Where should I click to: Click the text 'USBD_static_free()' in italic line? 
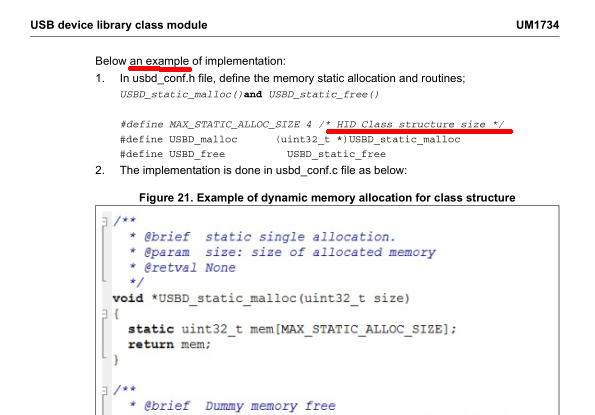[324, 94]
